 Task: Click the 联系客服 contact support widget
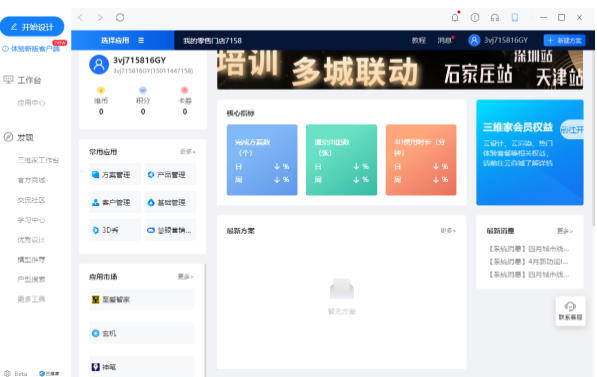(570, 311)
